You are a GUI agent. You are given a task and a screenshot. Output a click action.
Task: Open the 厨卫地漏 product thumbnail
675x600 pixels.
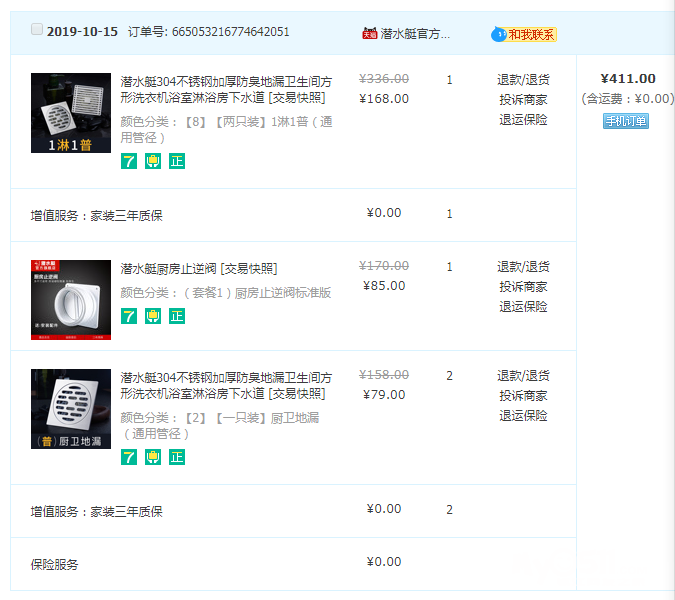pos(71,409)
